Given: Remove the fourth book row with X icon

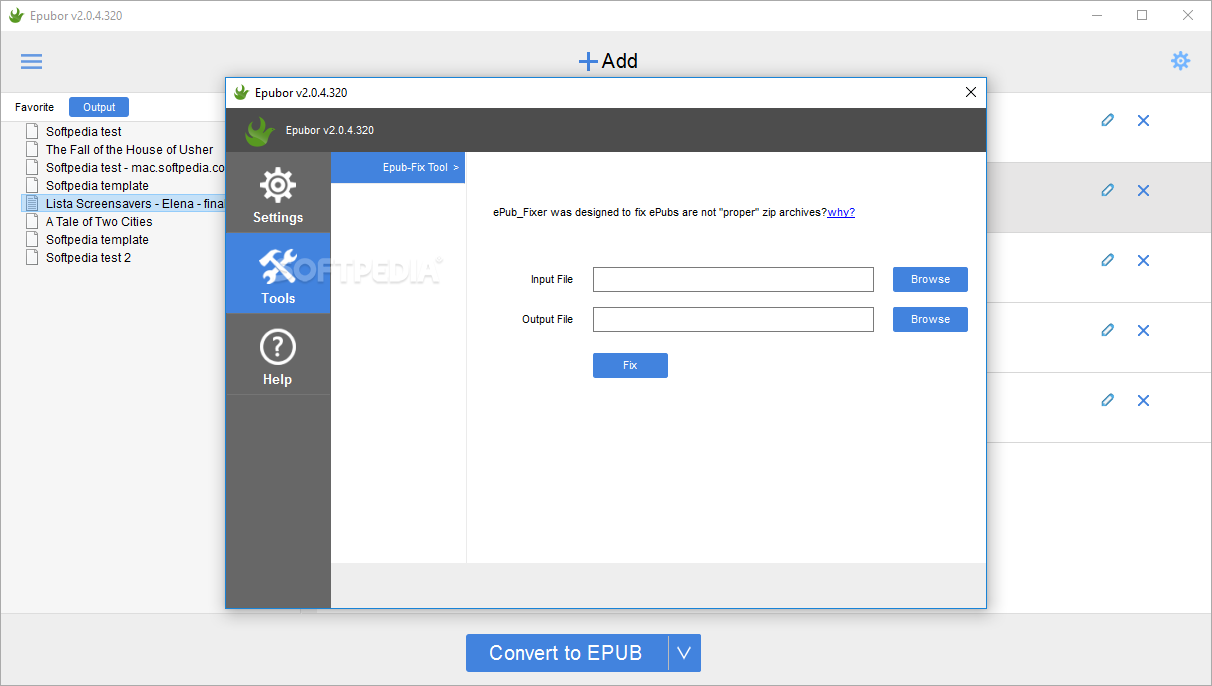Looking at the screenshot, I should (x=1143, y=330).
